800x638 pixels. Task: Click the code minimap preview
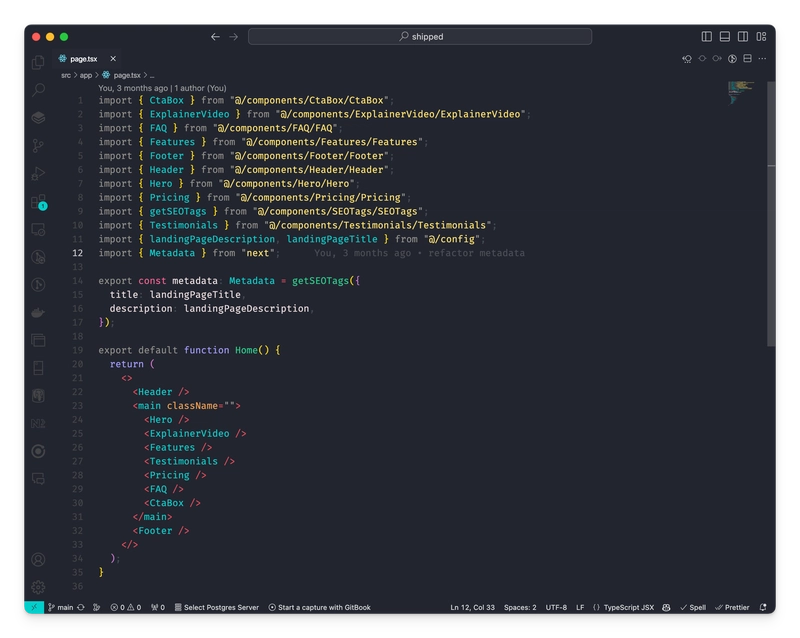click(x=740, y=92)
